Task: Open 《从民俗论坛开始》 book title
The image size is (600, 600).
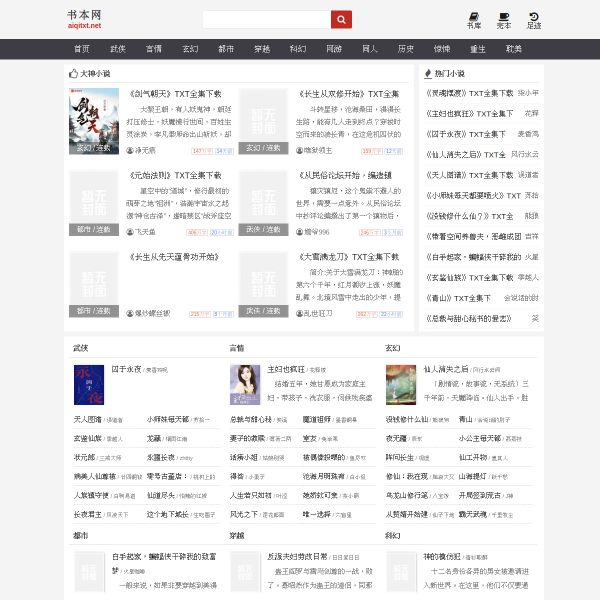Action: coord(346,176)
